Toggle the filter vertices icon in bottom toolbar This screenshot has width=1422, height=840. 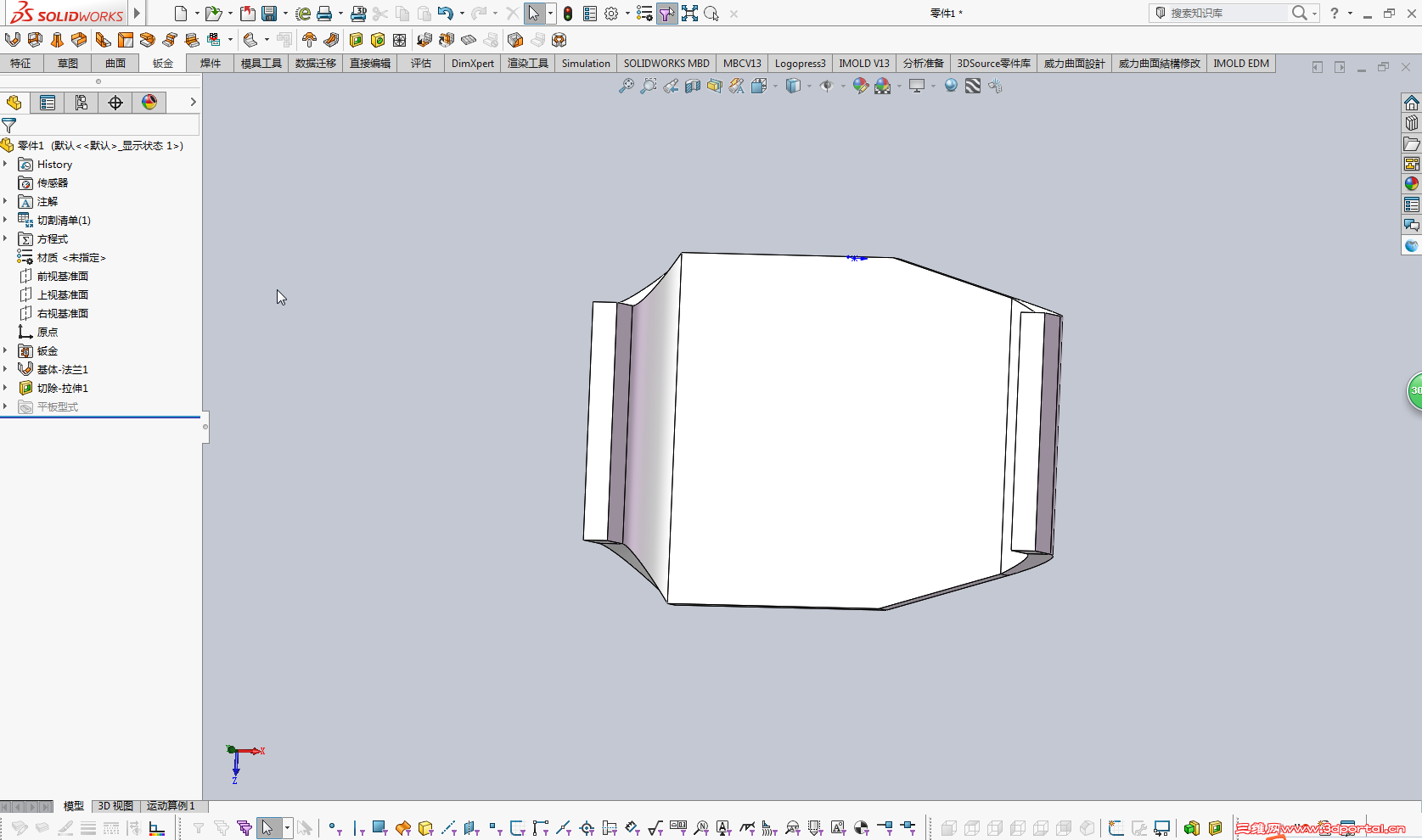coord(334,828)
